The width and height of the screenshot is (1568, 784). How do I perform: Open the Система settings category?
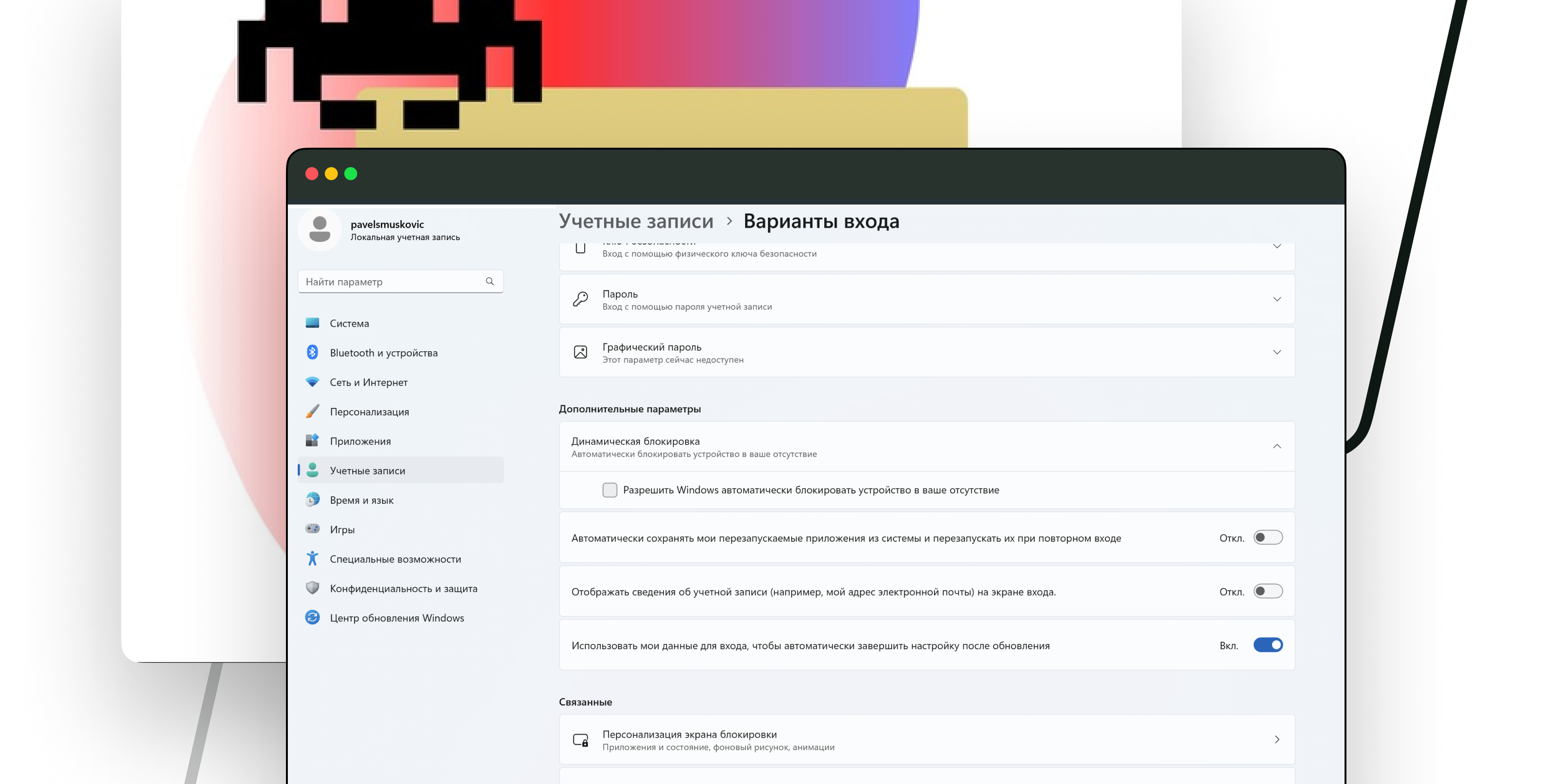point(349,323)
